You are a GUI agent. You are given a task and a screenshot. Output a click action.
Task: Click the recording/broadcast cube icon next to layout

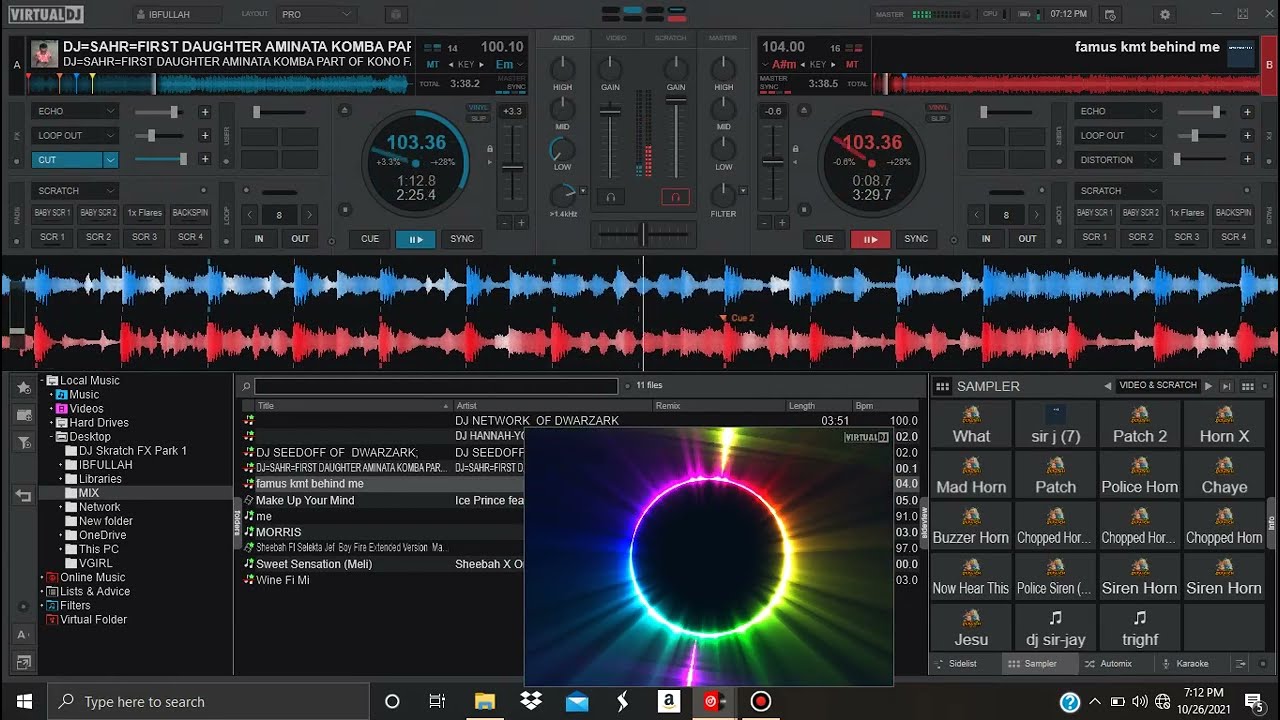tap(395, 15)
